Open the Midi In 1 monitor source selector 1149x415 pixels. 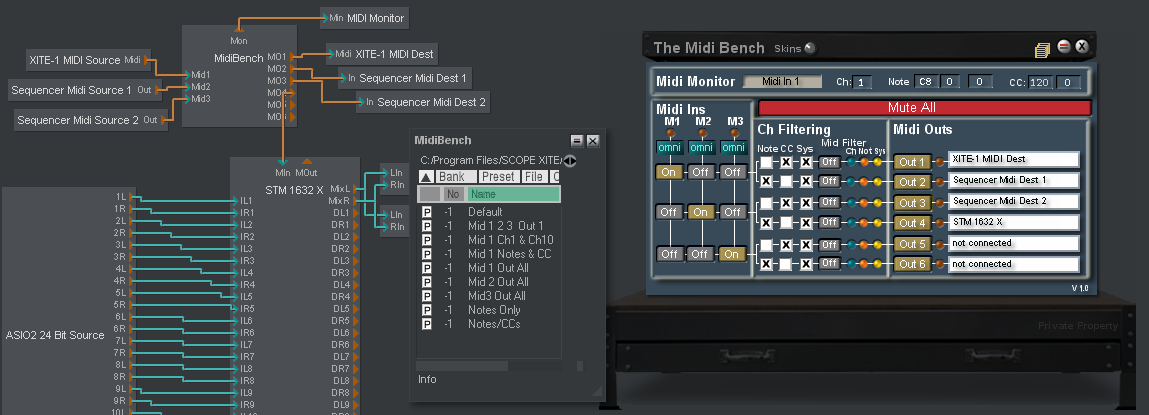click(782, 81)
